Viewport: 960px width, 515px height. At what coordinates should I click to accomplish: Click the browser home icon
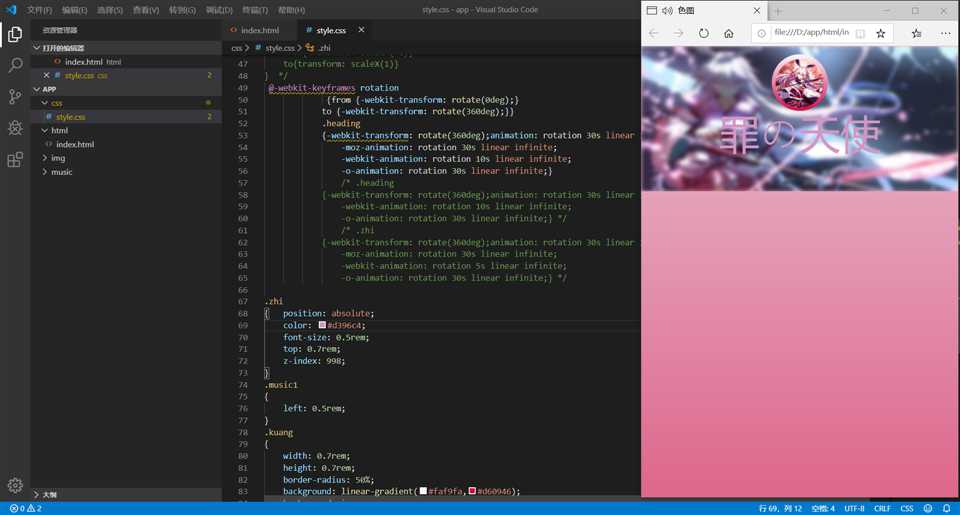click(729, 33)
